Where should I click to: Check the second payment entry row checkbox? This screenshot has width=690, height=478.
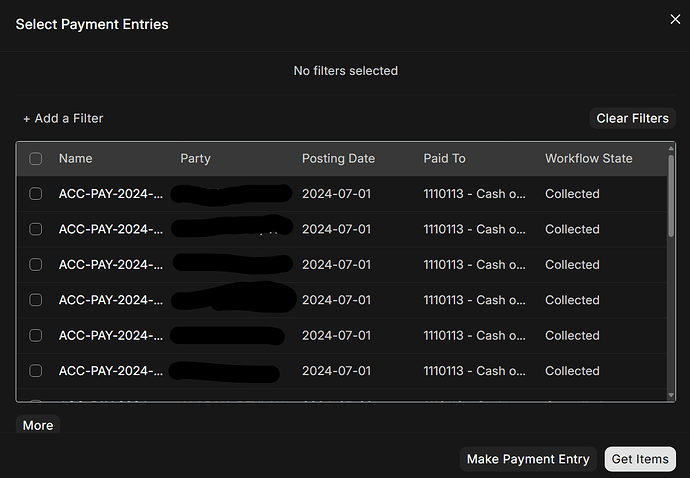pos(36,229)
